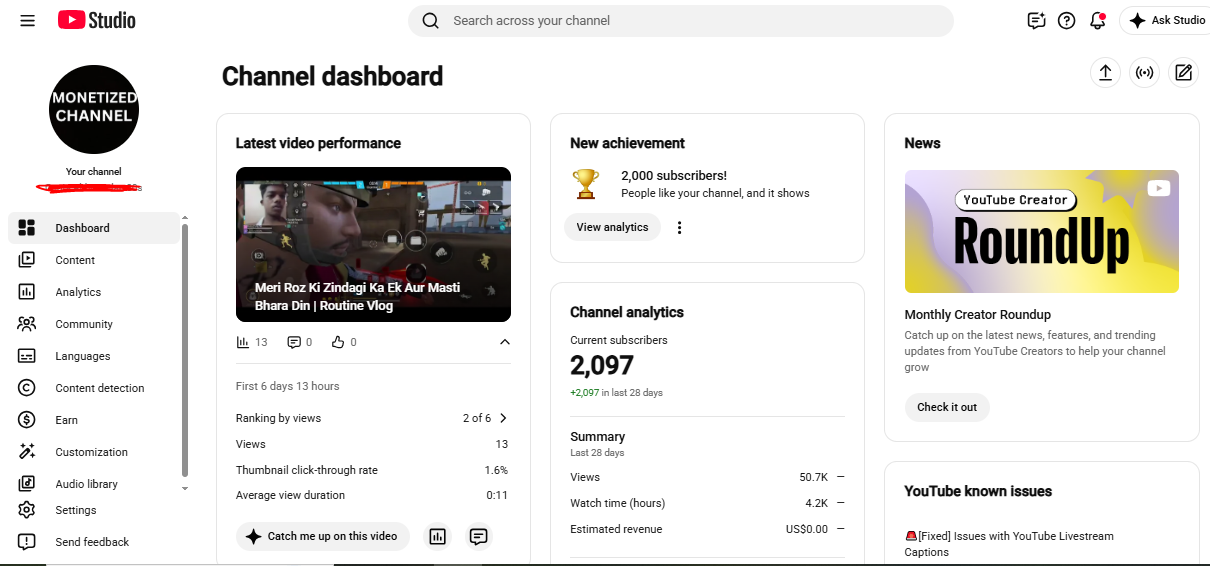Click the Earn dollar icon in sidebar
The image size is (1210, 566).
tap(27, 420)
